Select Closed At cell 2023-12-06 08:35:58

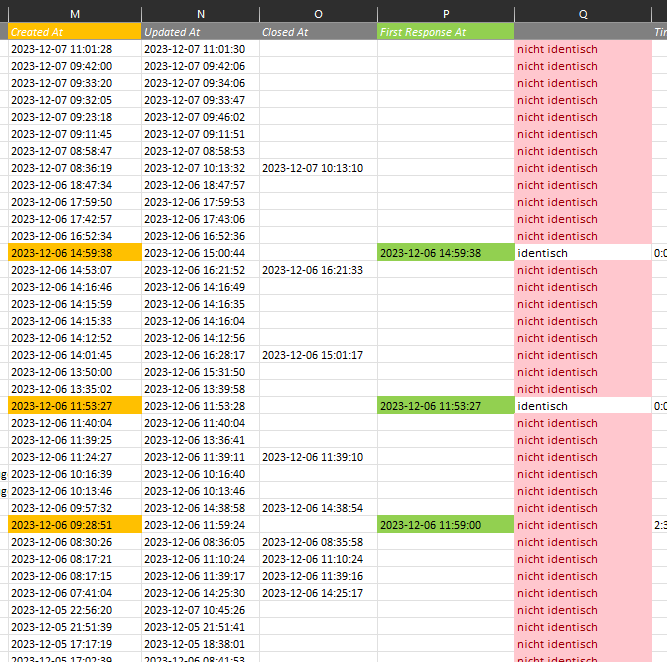point(318,542)
